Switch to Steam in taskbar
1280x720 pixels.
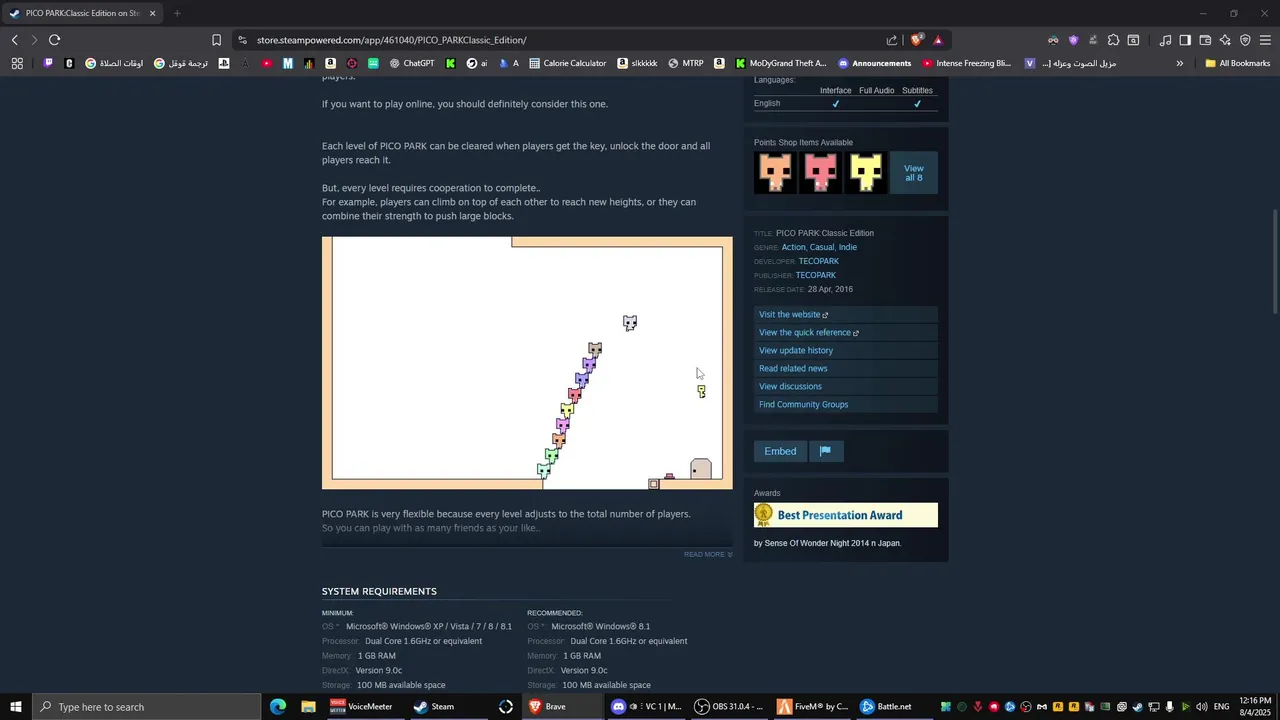pyautogui.click(x=448, y=707)
